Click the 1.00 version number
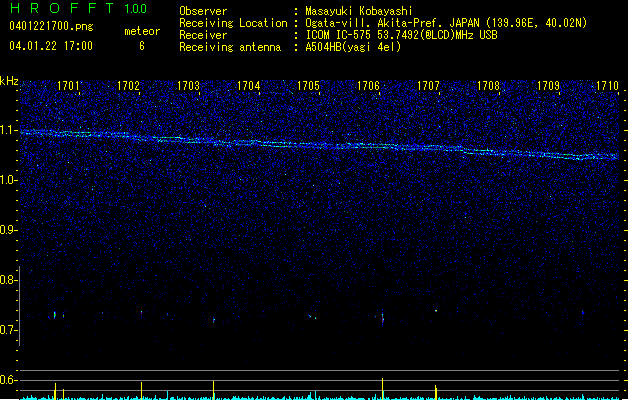The height and width of the screenshot is (400, 629). (x=133, y=9)
